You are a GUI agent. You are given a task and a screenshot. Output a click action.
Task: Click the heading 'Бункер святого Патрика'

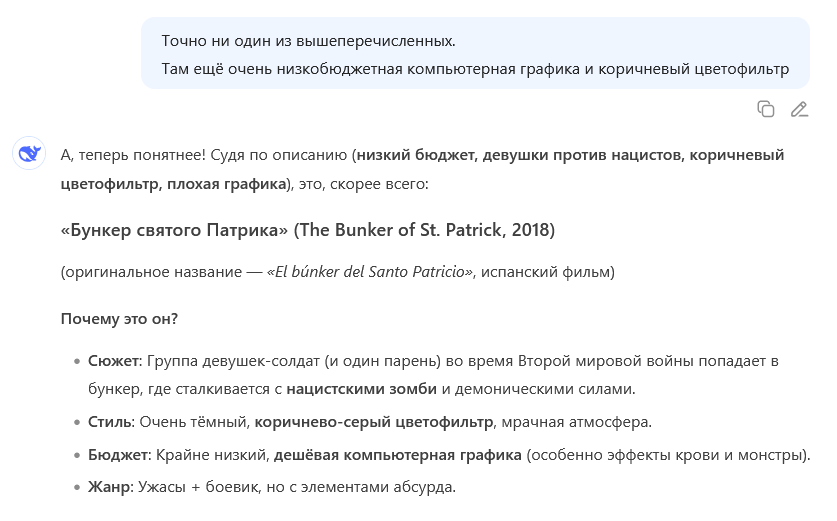click(x=174, y=230)
